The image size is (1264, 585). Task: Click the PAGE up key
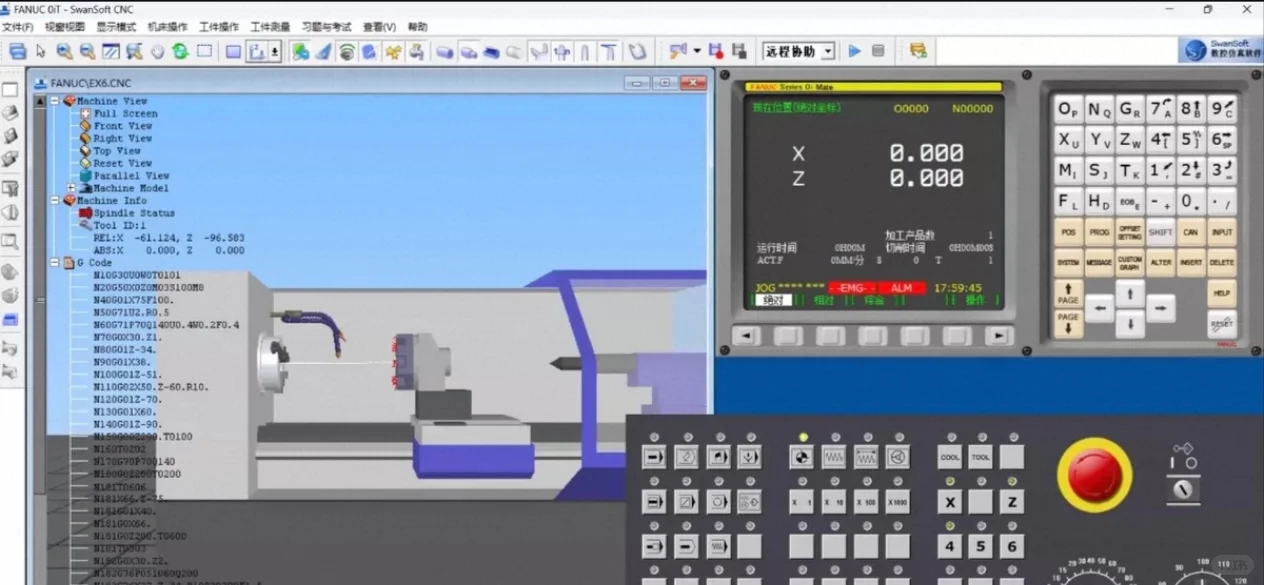point(1069,293)
